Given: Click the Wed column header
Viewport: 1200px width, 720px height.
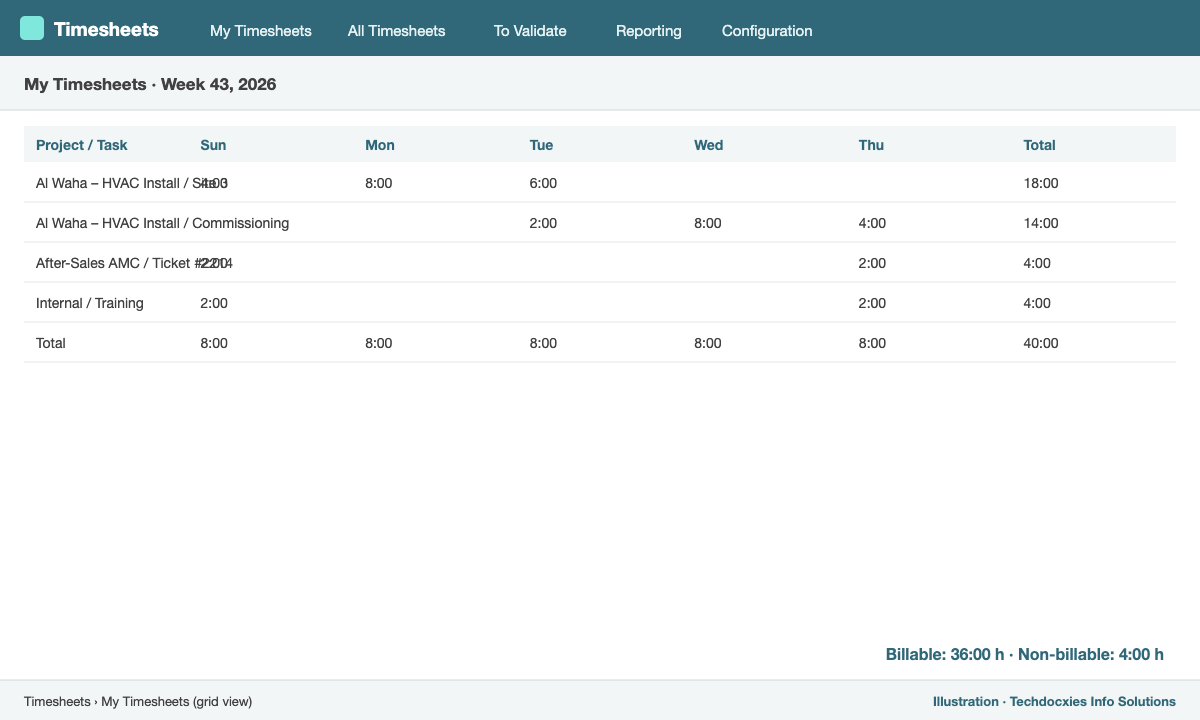Looking at the screenshot, I should tap(708, 145).
